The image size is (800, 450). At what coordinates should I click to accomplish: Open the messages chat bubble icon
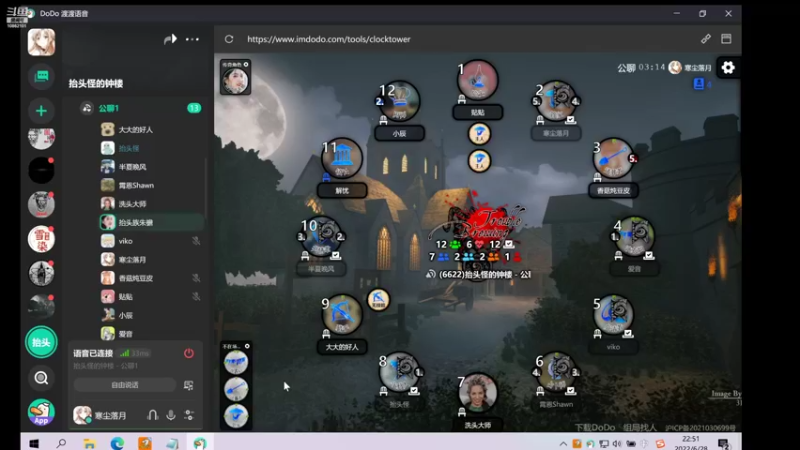coord(41,77)
